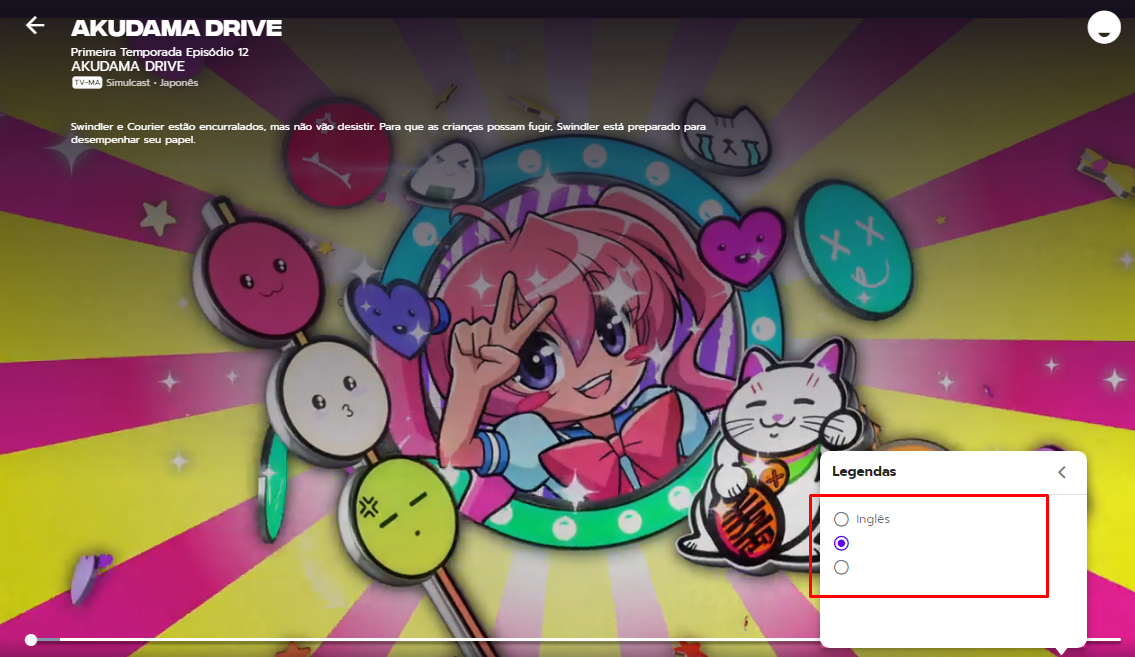This screenshot has height=657, width=1135.
Task: Collapse the Legendas panel with the chevron
Action: pos(1062,472)
